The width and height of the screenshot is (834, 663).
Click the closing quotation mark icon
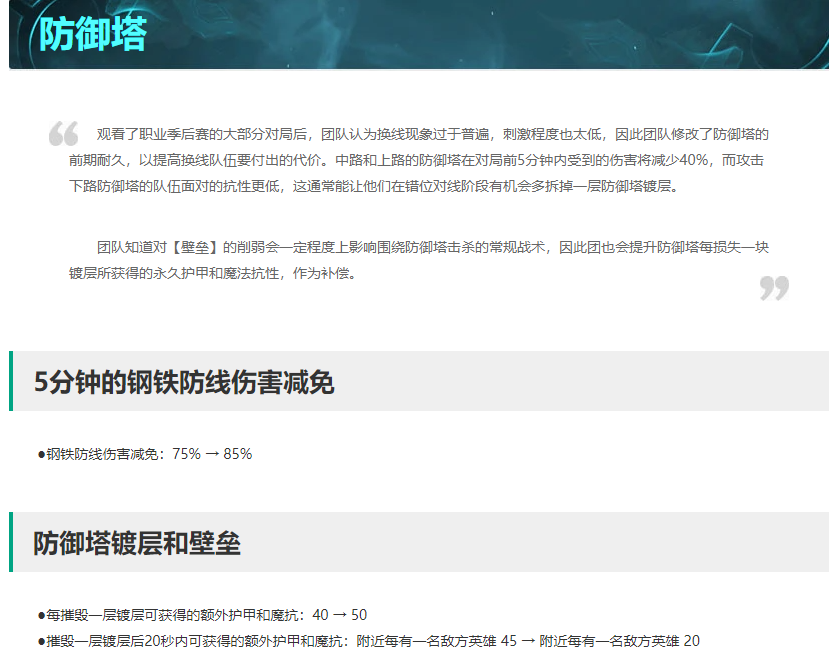click(774, 288)
